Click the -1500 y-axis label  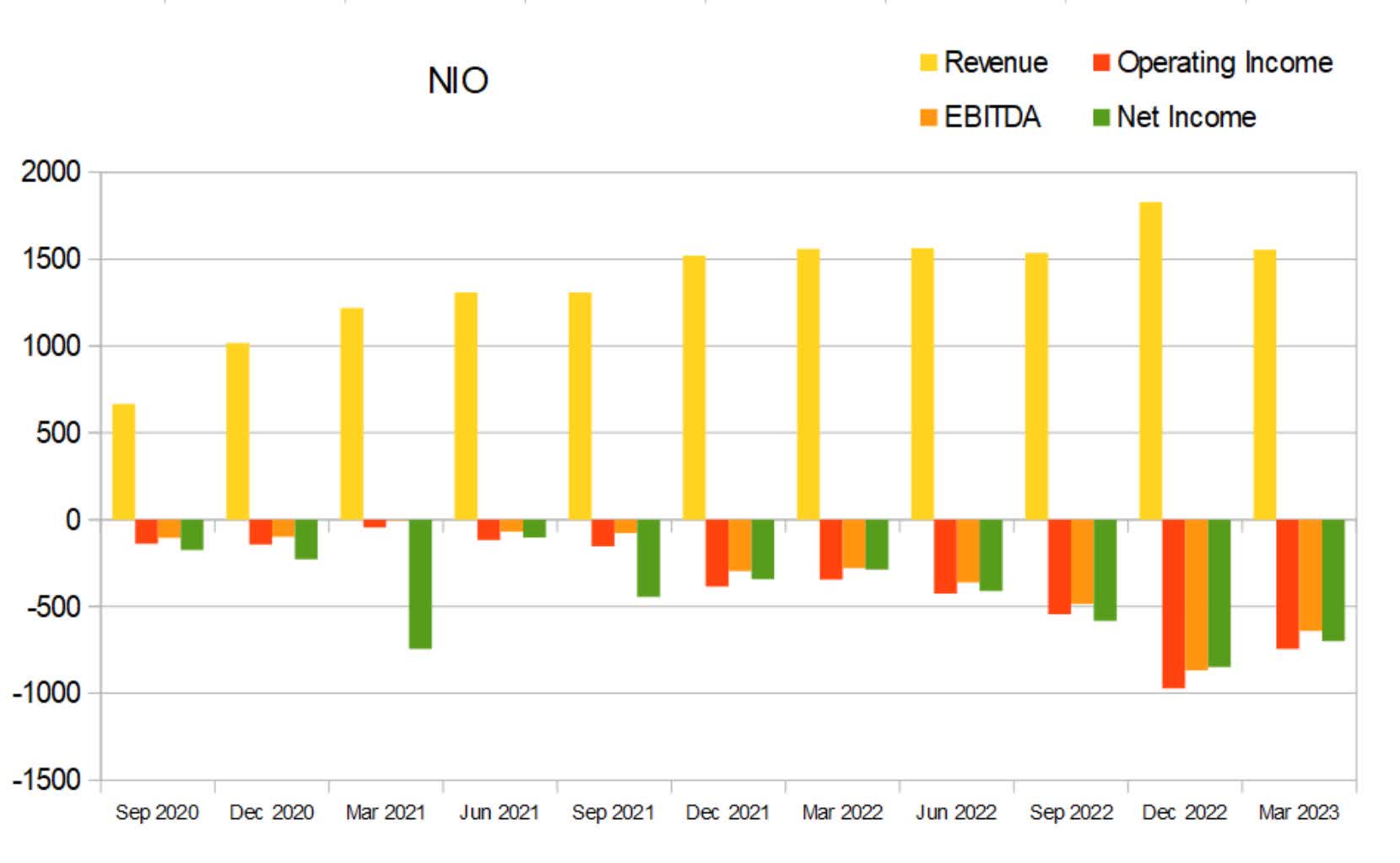(46, 780)
